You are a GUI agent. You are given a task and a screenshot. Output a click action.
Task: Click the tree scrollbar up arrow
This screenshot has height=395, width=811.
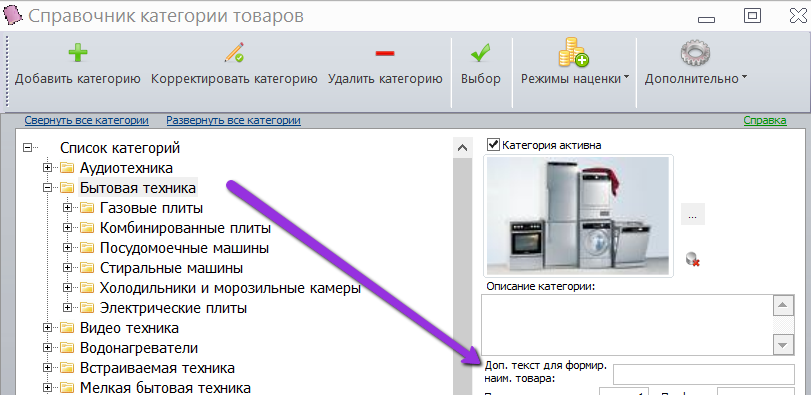[x=462, y=148]
